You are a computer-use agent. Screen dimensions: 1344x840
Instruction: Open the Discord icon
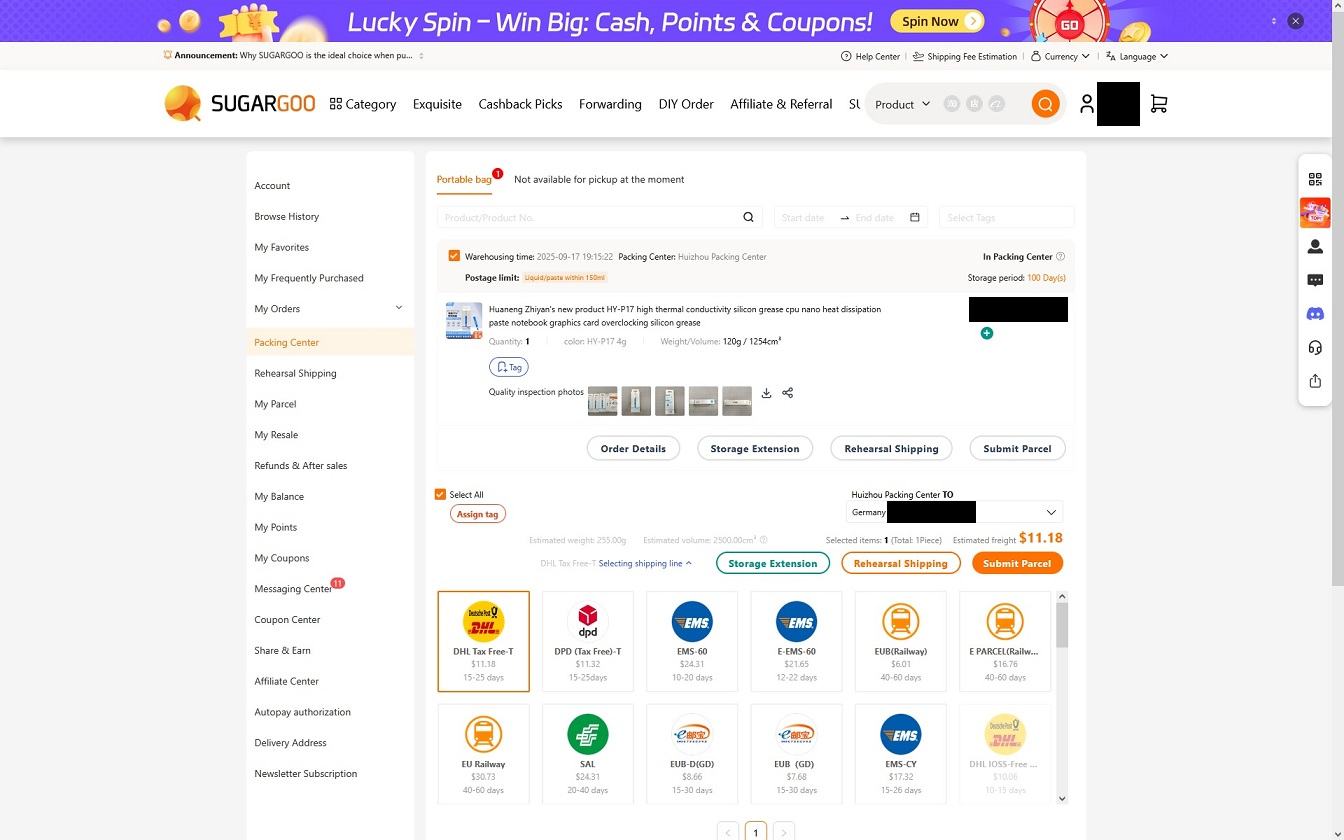point(1315,314)
